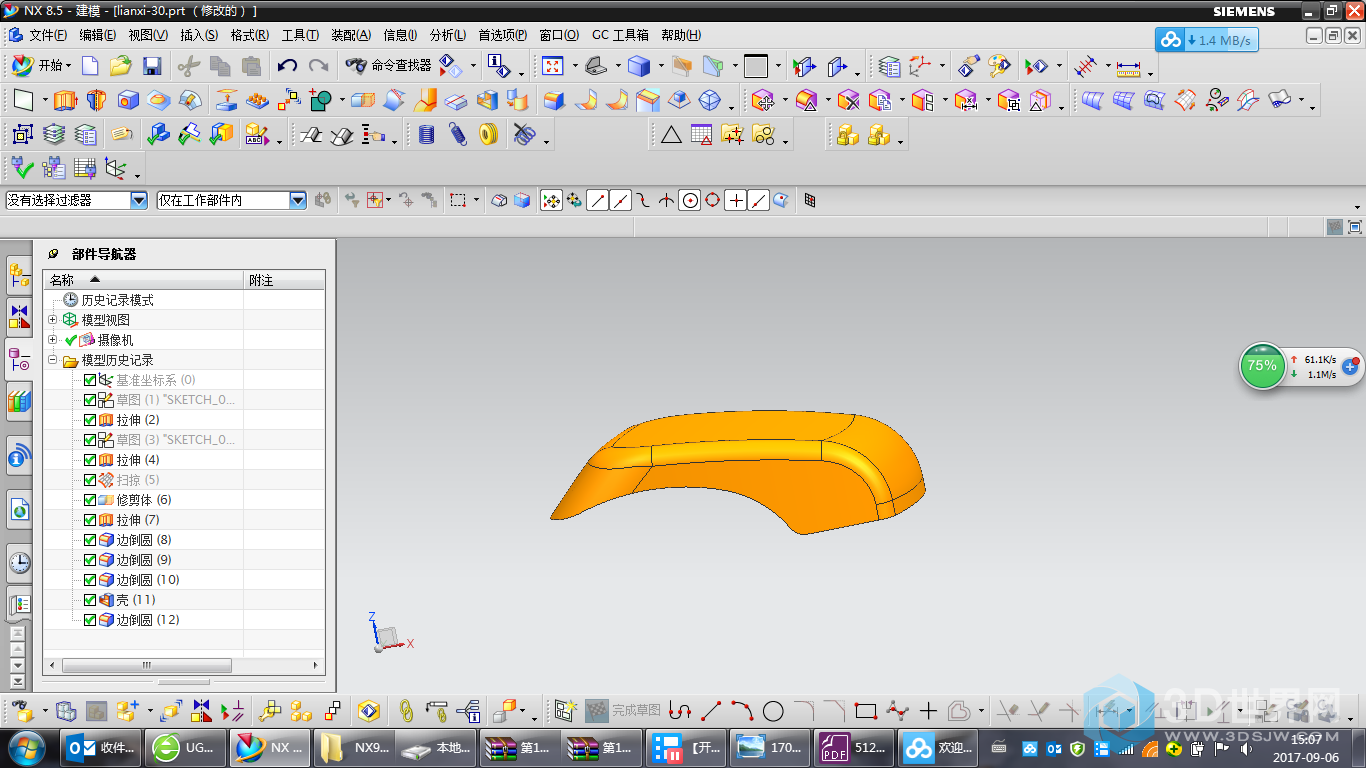This screenshot has width=1366, height=768.
Task: Open the GC 工具箱 menu
Action: pos(620,35)
